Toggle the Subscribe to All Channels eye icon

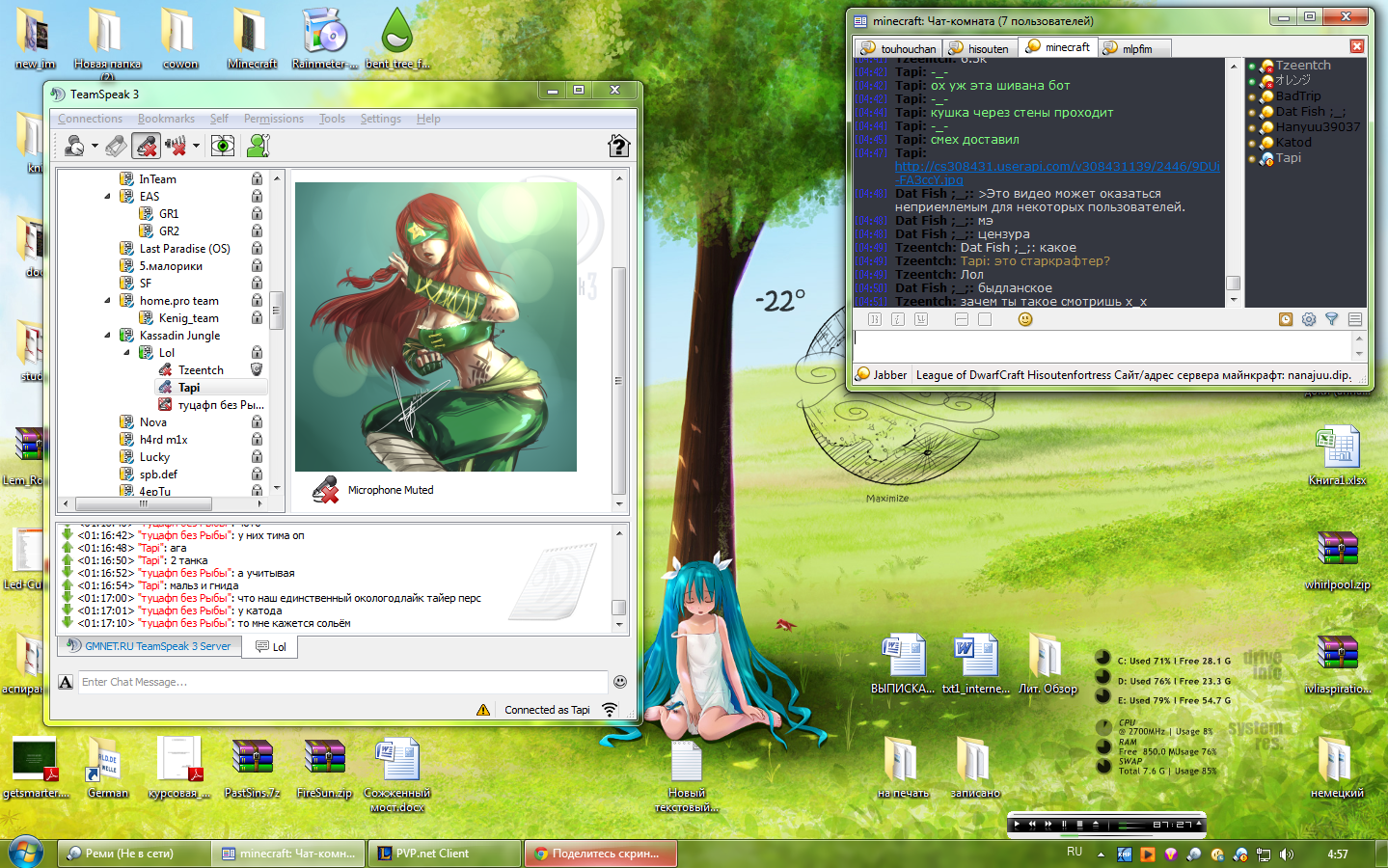(x=223, y=146)
